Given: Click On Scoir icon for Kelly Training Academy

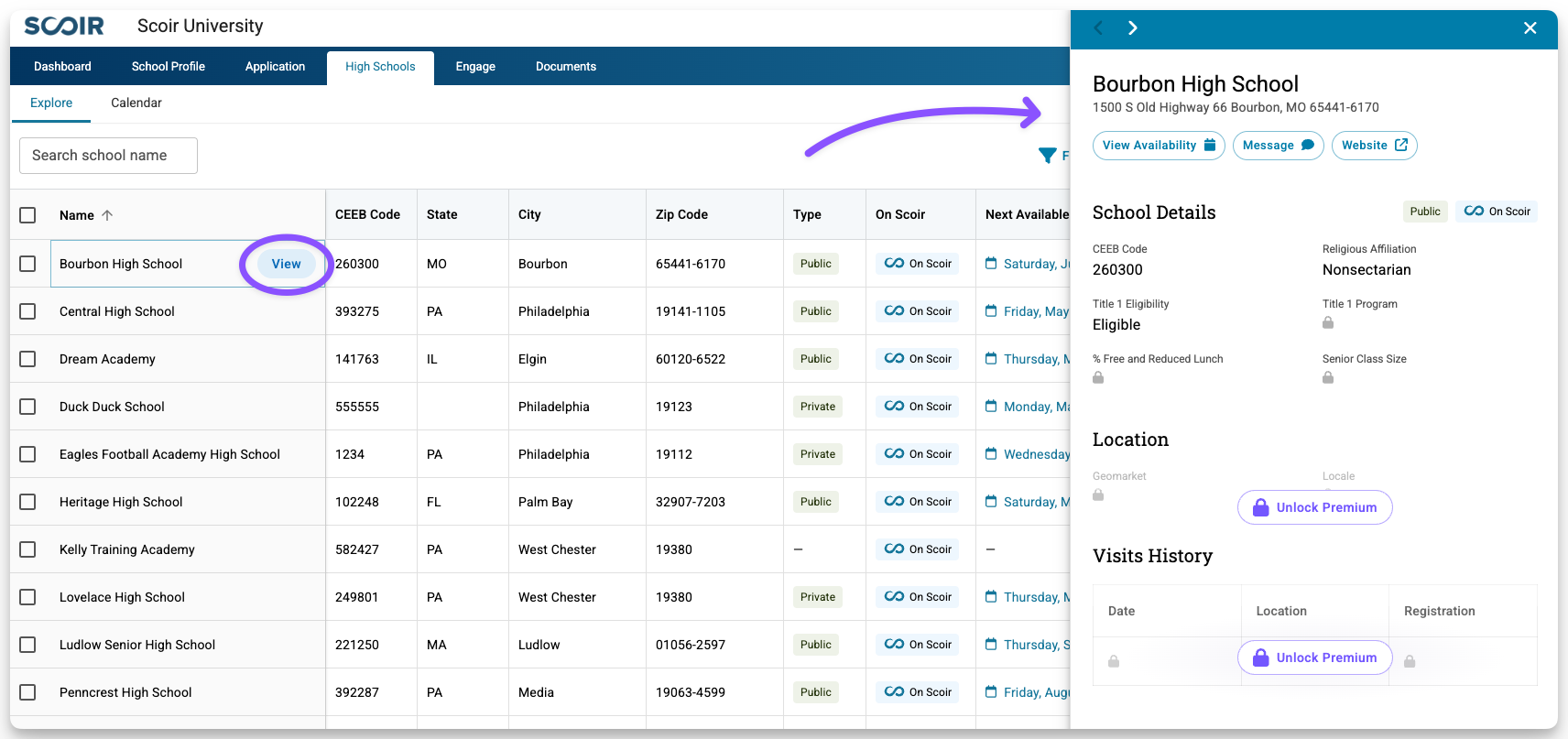Looking at the screenshot, I should (x=894, y=549).
